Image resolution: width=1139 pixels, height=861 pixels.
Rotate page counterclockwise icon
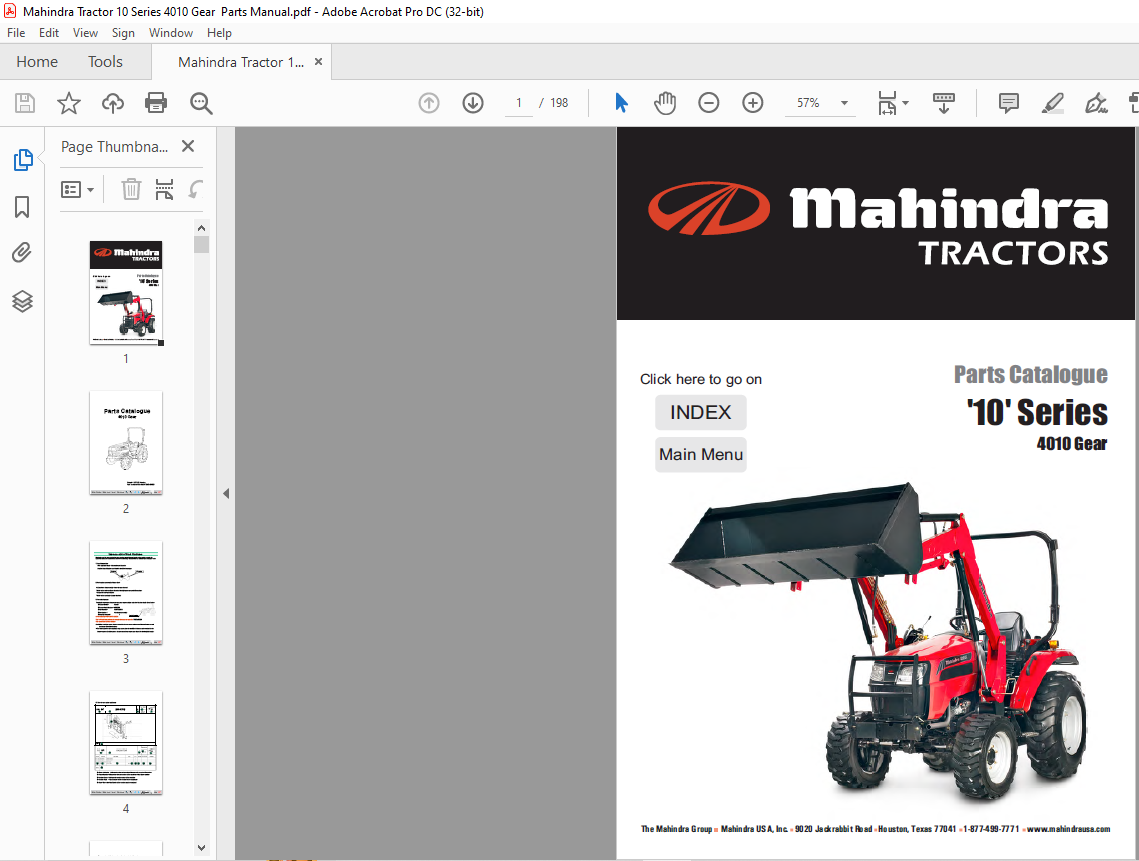[x=195, y=190]
